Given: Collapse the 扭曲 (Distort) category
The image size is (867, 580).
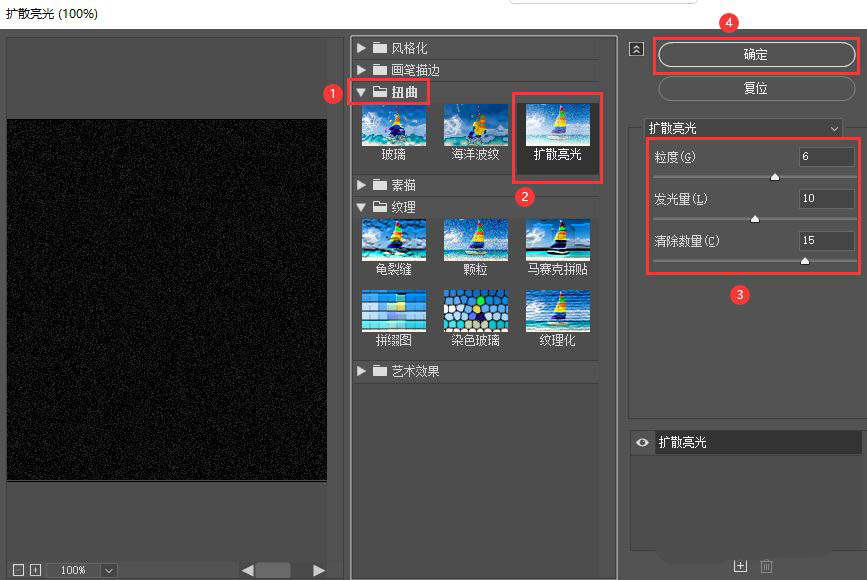Looking at the screenshot, I should [x=361, y=91].
